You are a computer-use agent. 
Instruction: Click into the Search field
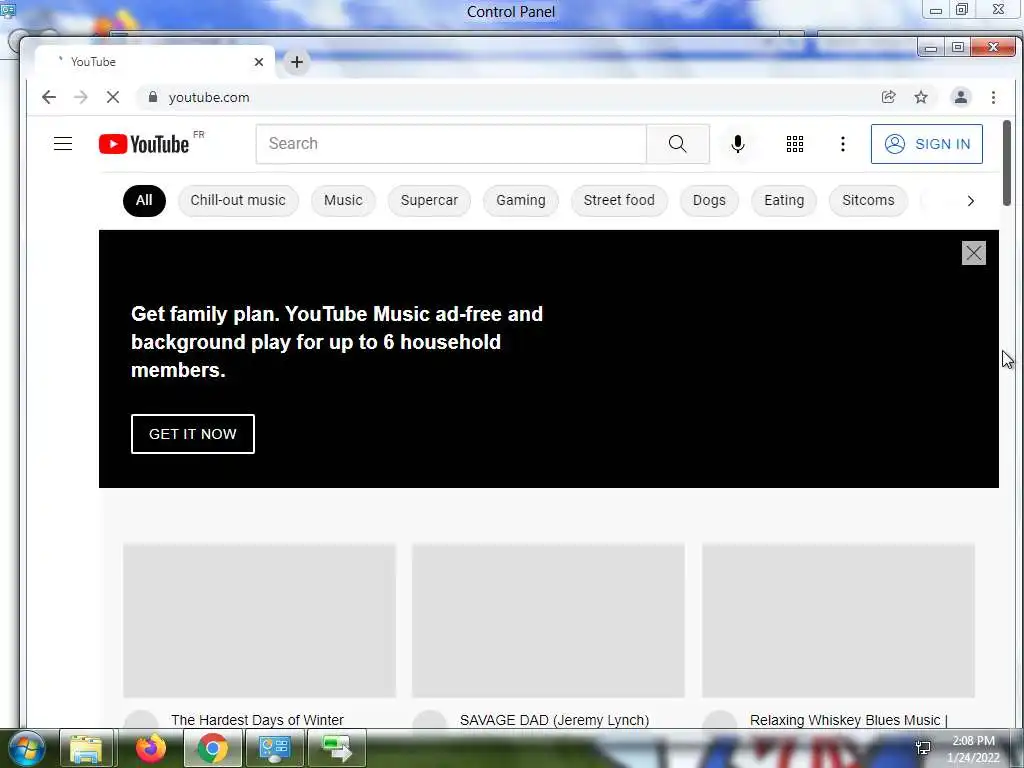coord(451,144)
